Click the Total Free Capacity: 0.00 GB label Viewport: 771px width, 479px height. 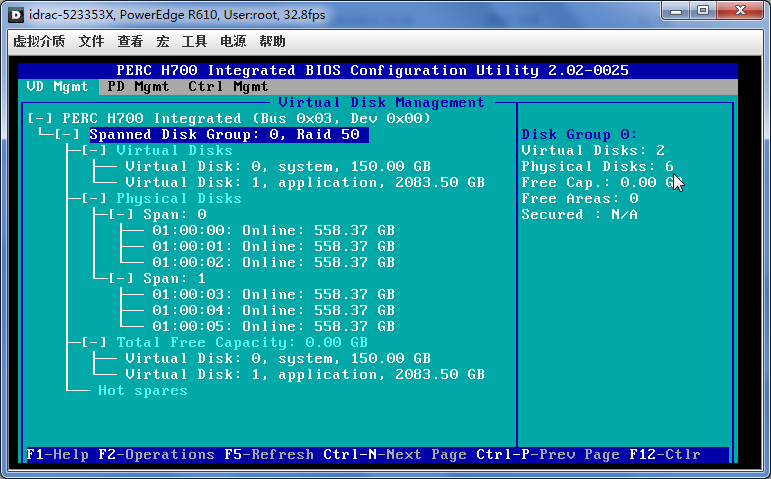coord(242,343)
